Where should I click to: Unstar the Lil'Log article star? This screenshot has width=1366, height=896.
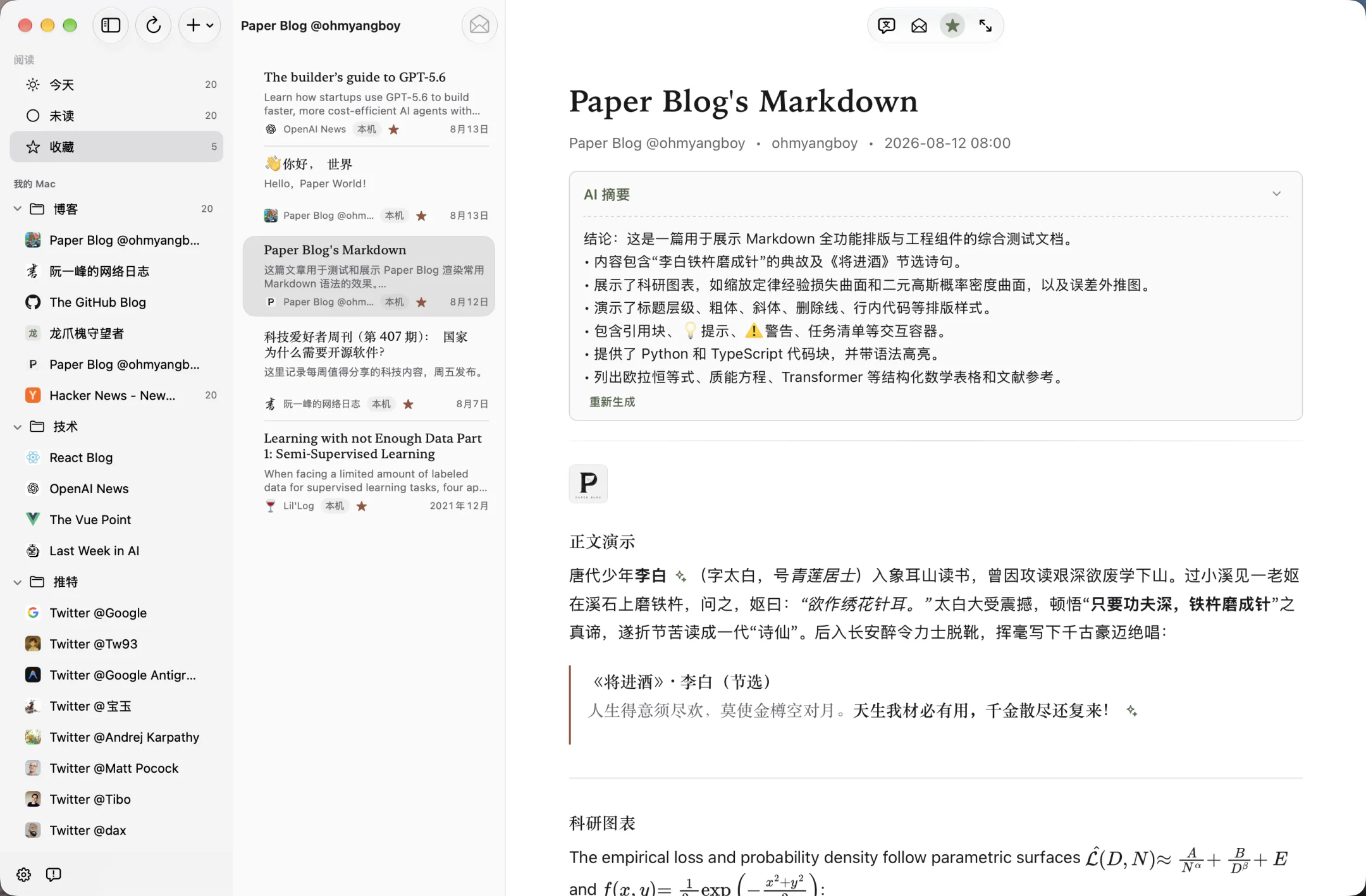[x=362, y=506]
